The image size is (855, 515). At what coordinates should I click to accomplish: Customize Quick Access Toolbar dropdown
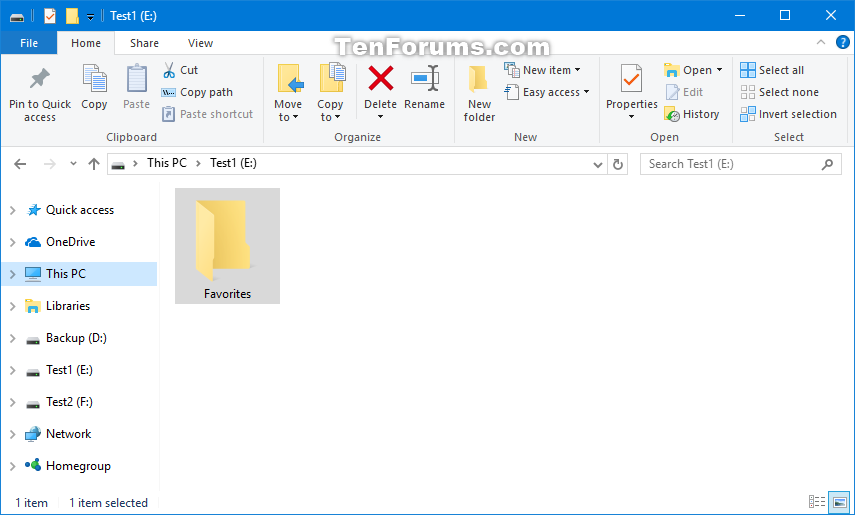[x=91, y=17]
